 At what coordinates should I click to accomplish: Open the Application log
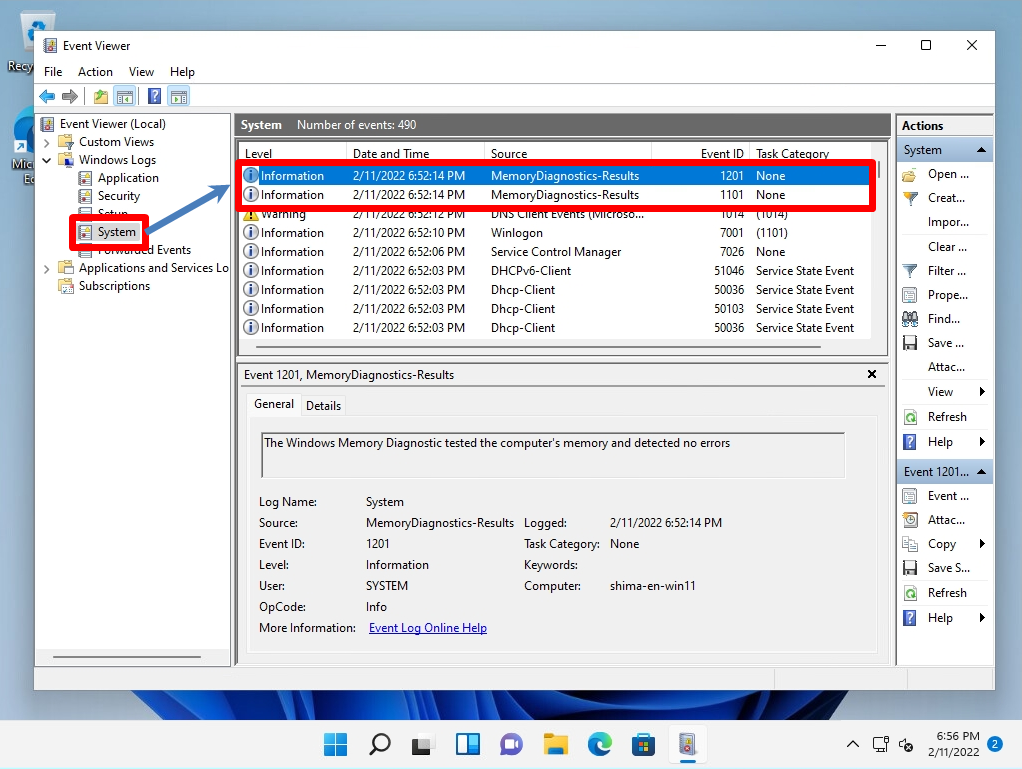pos(128,178)
